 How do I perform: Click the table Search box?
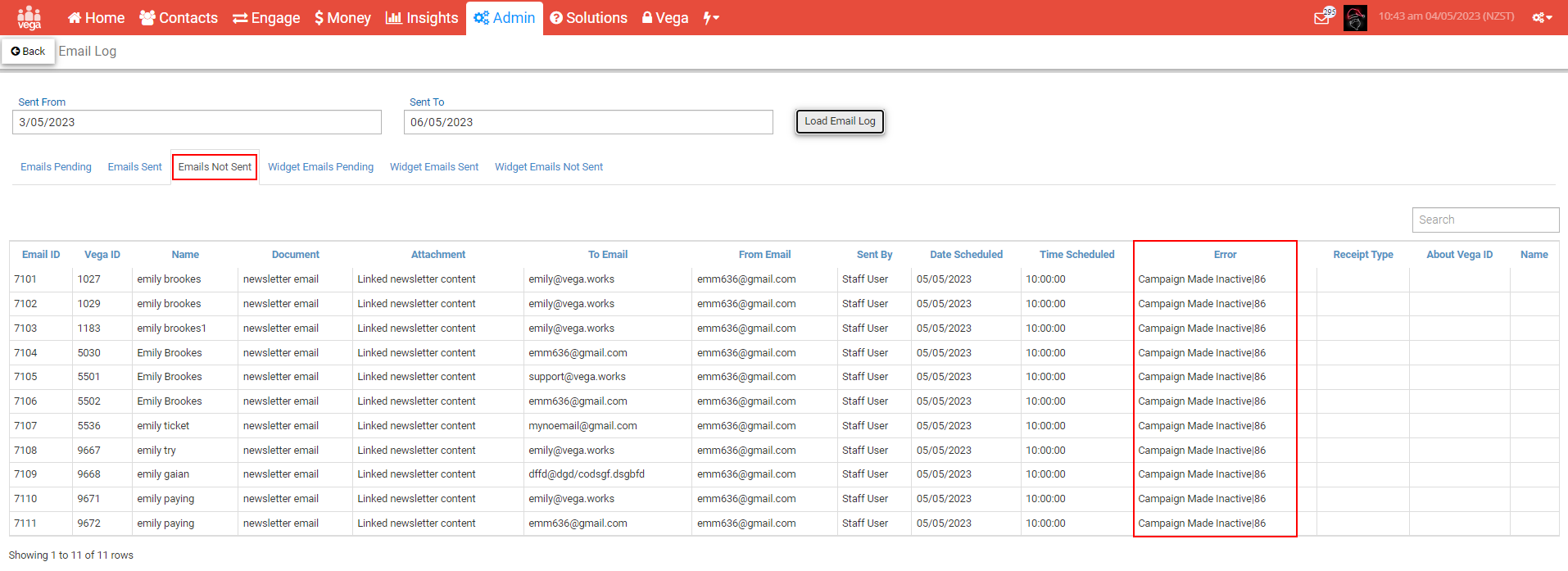tap(1485, 220)
